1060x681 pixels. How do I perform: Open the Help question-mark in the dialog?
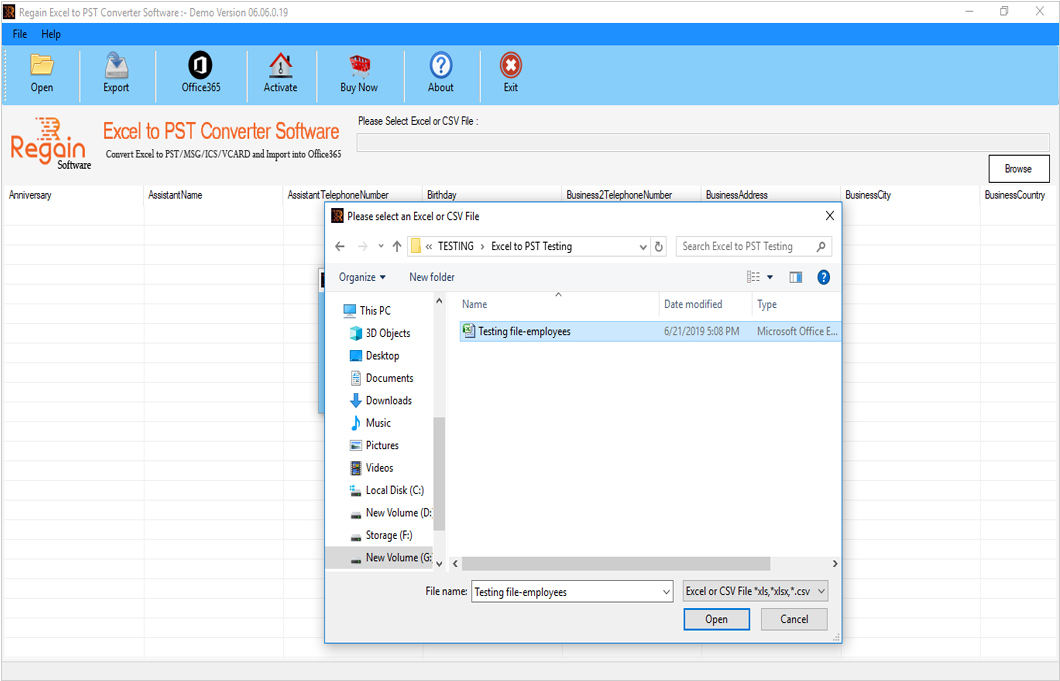pyautogui.click(x=823, y=277)
